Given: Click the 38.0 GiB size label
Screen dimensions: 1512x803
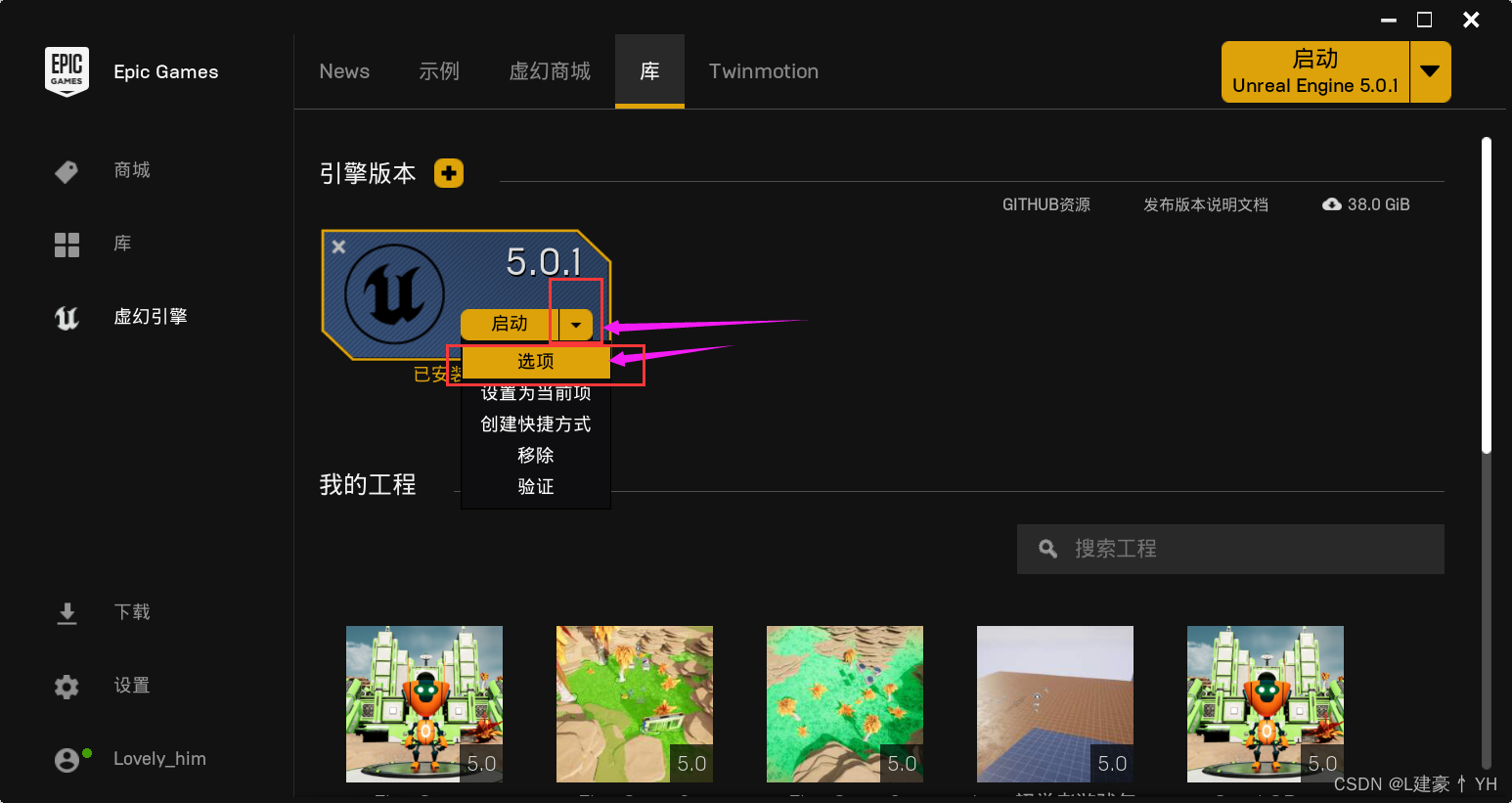Looking at the screenshot, I should coord(1379,204).
